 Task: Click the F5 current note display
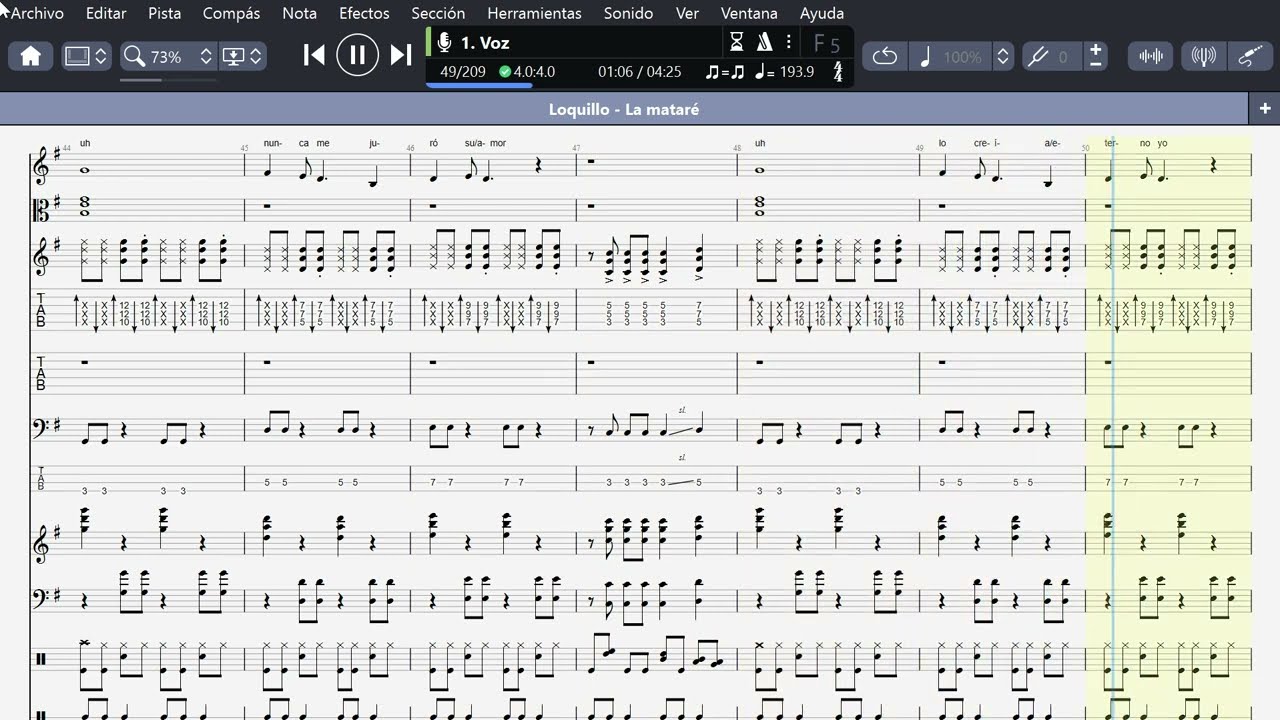point(827,43)
